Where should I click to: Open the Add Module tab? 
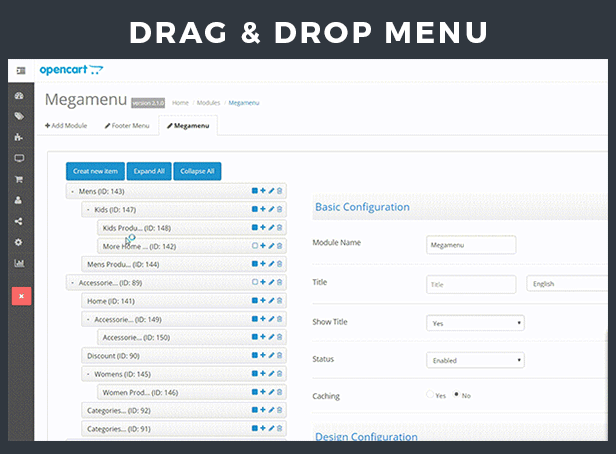(x=66, y=126)
